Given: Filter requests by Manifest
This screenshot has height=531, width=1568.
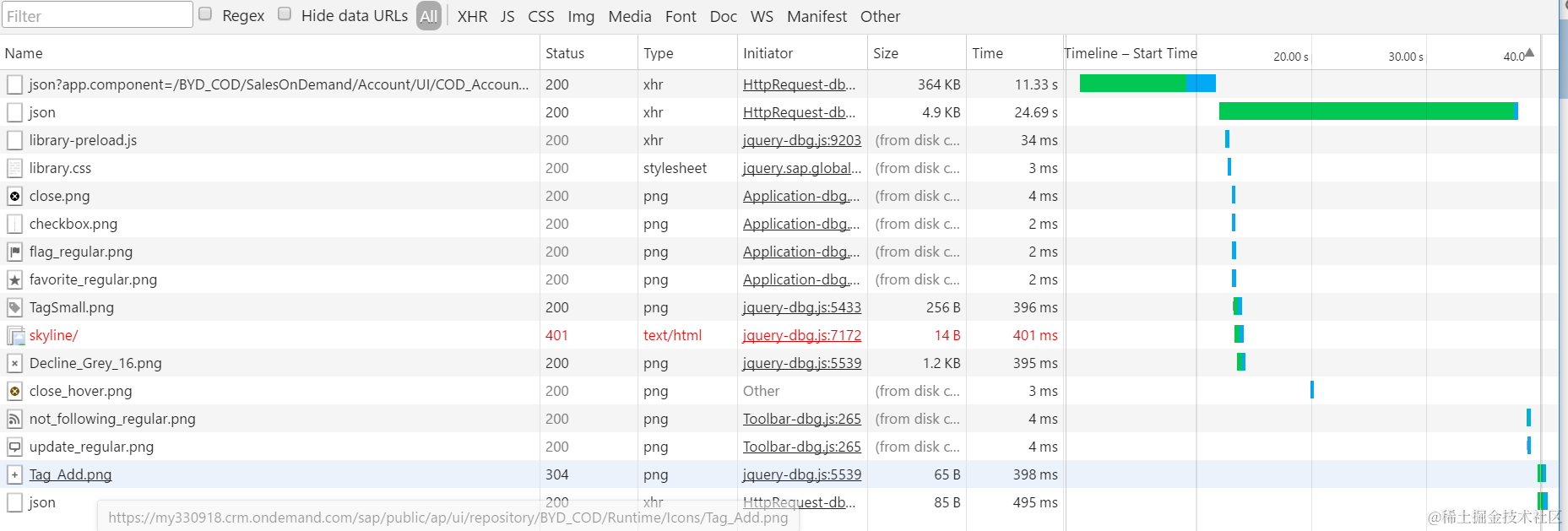Looking at the screenshot, I should pos(817,16).
